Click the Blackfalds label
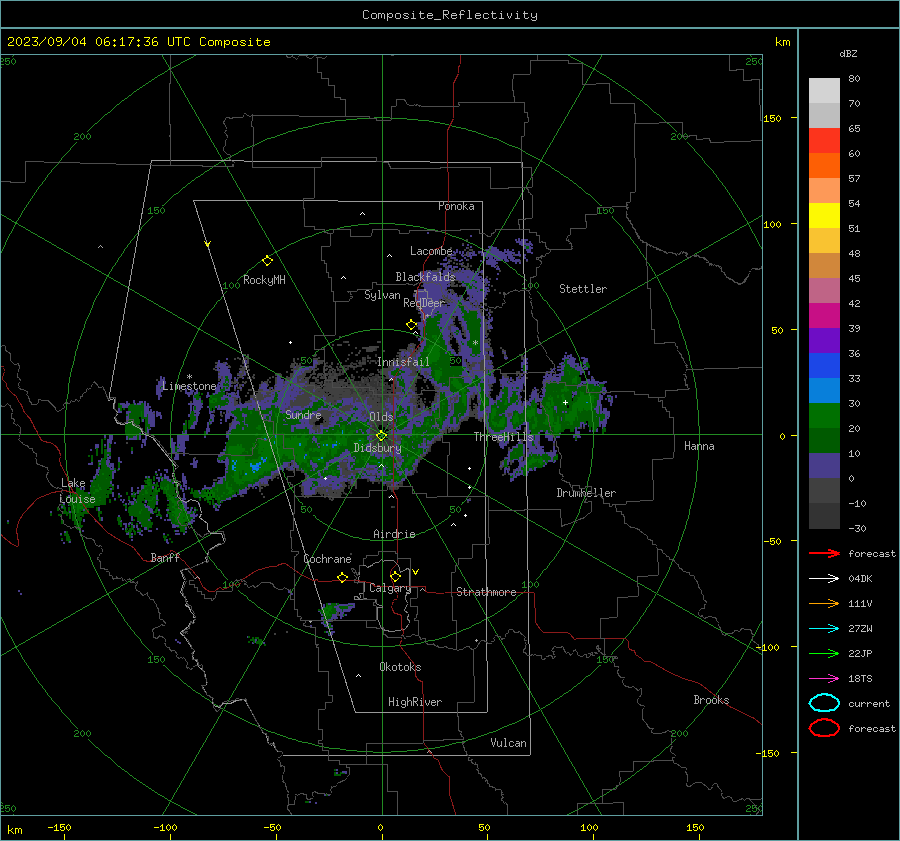900x841 pixels. [x=425, y=277]
